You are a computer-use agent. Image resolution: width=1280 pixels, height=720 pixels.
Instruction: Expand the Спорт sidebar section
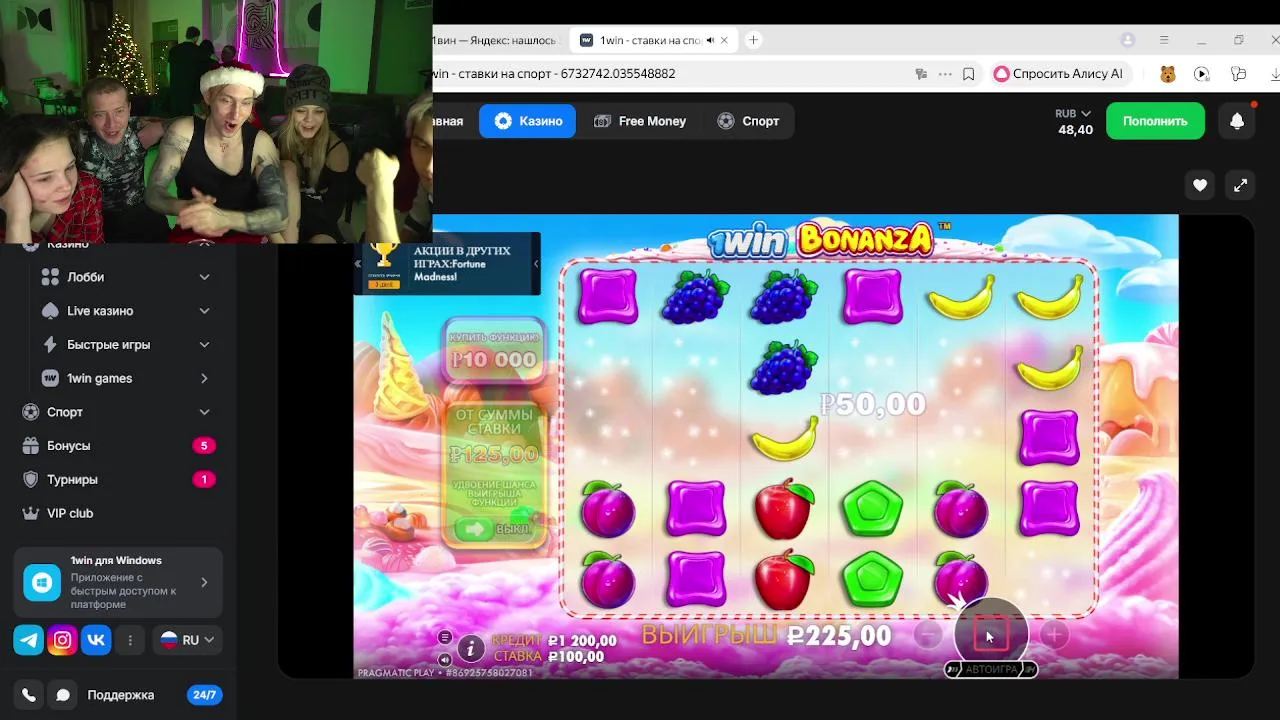point(204,412)
